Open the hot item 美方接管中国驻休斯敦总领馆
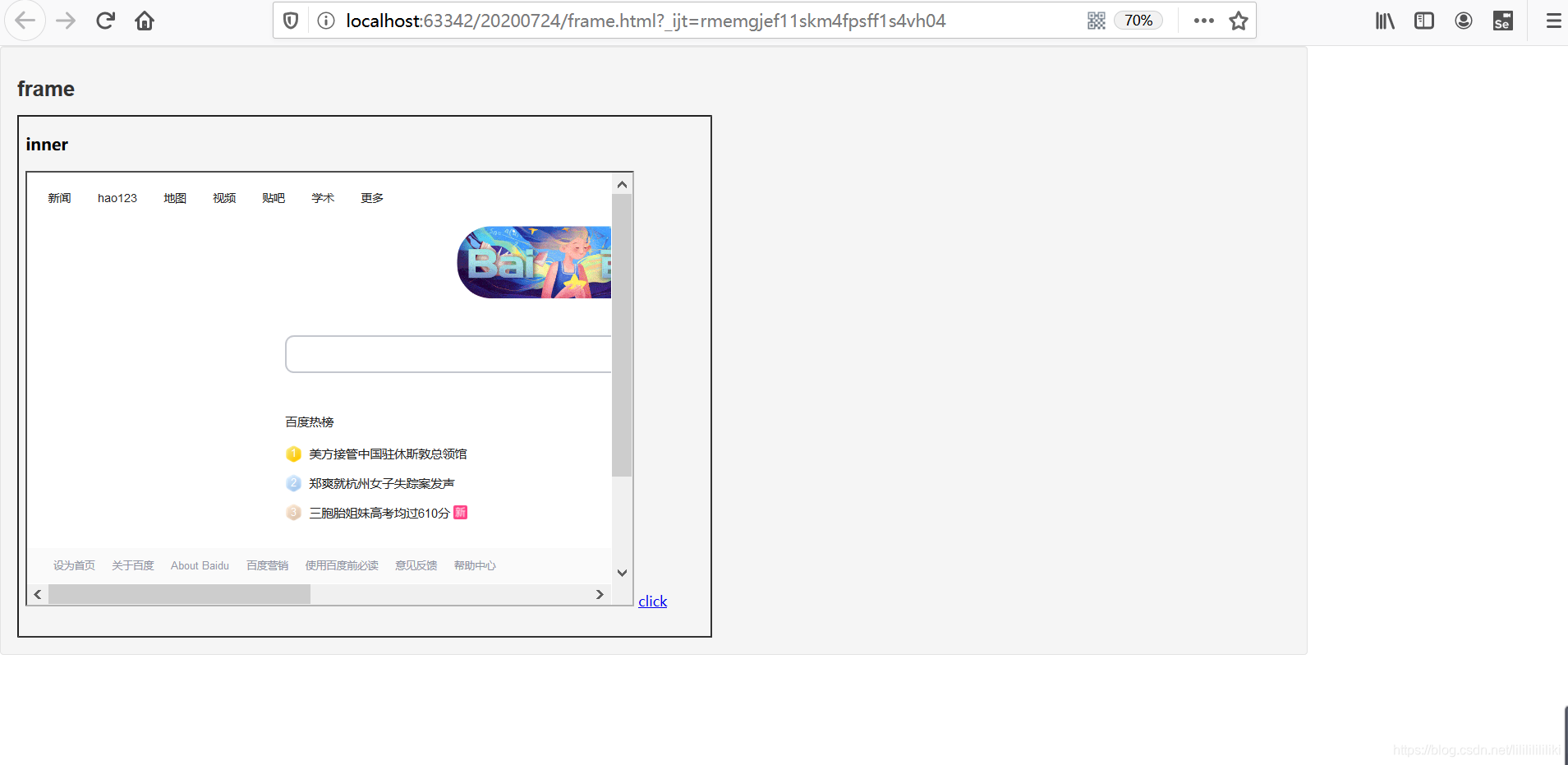The image size is (1568, 765). coord(388,454)
